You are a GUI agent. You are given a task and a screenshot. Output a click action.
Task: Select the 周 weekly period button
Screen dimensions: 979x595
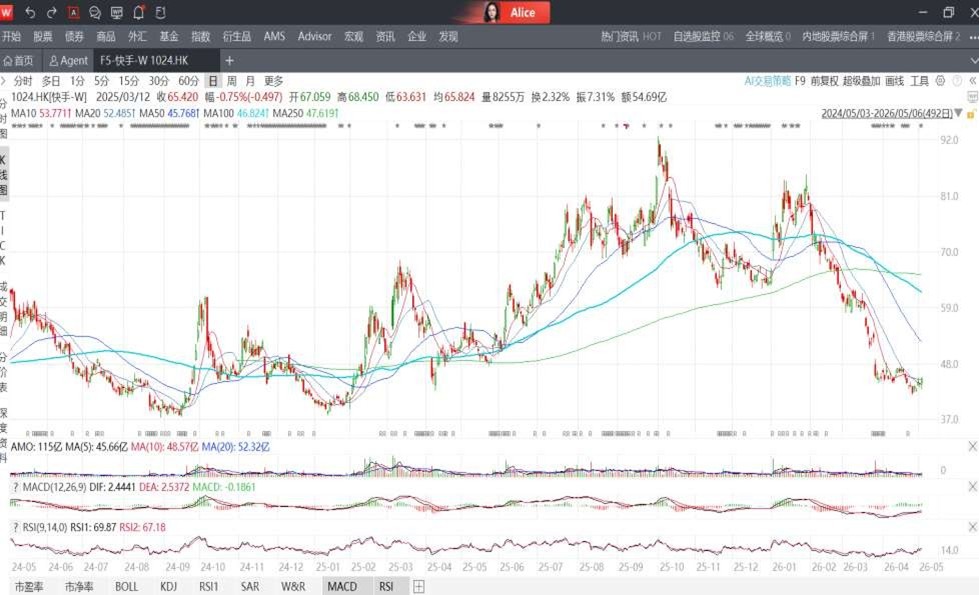coord(232,81)
